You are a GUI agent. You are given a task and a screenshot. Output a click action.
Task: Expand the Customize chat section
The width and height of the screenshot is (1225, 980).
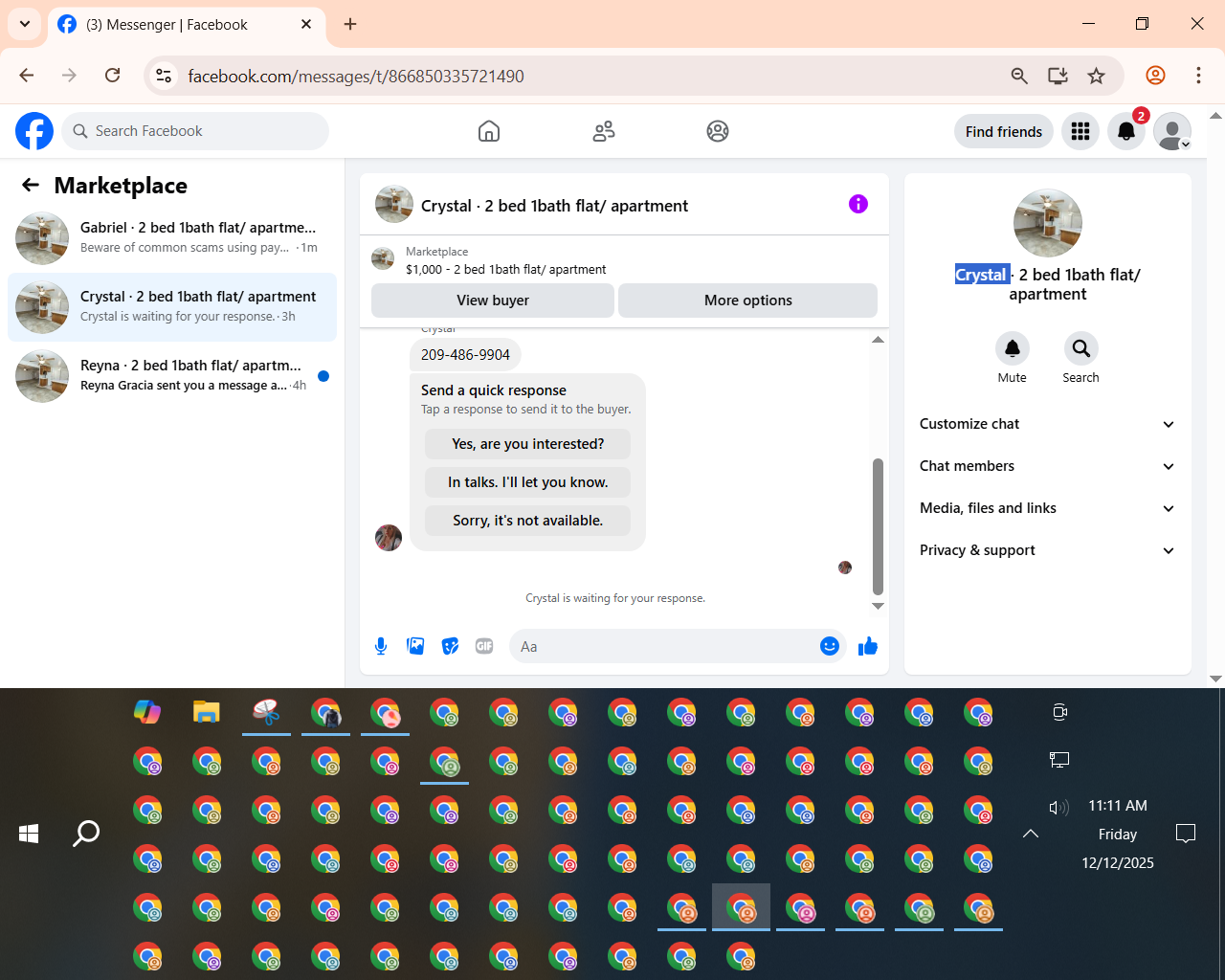point(1047,424)
